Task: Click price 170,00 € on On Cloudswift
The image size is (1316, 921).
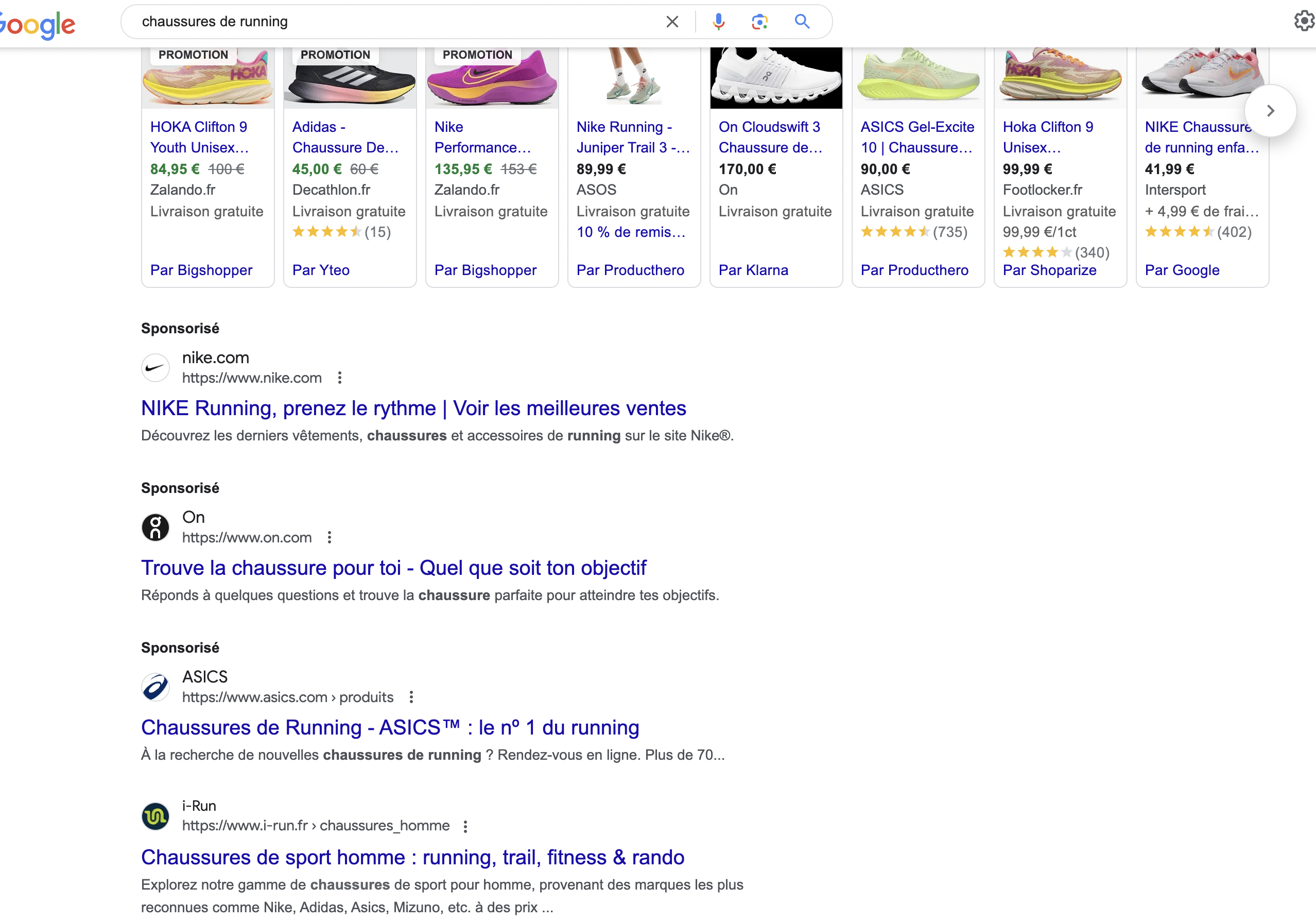Action: click(x=748, y=169)
